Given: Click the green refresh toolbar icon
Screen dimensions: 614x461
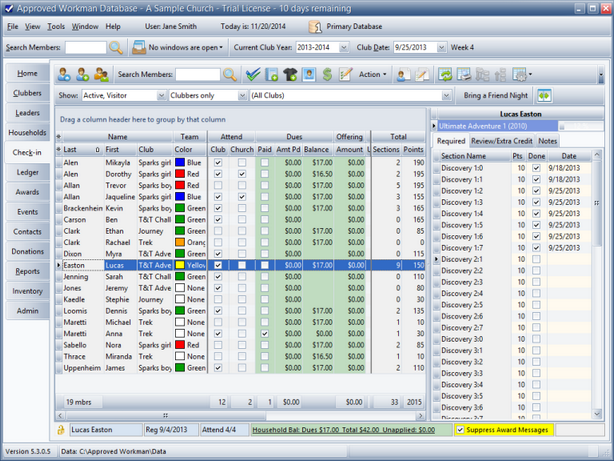Looking at the screenshot, I should pyautogui.click(x=446, y=74).
